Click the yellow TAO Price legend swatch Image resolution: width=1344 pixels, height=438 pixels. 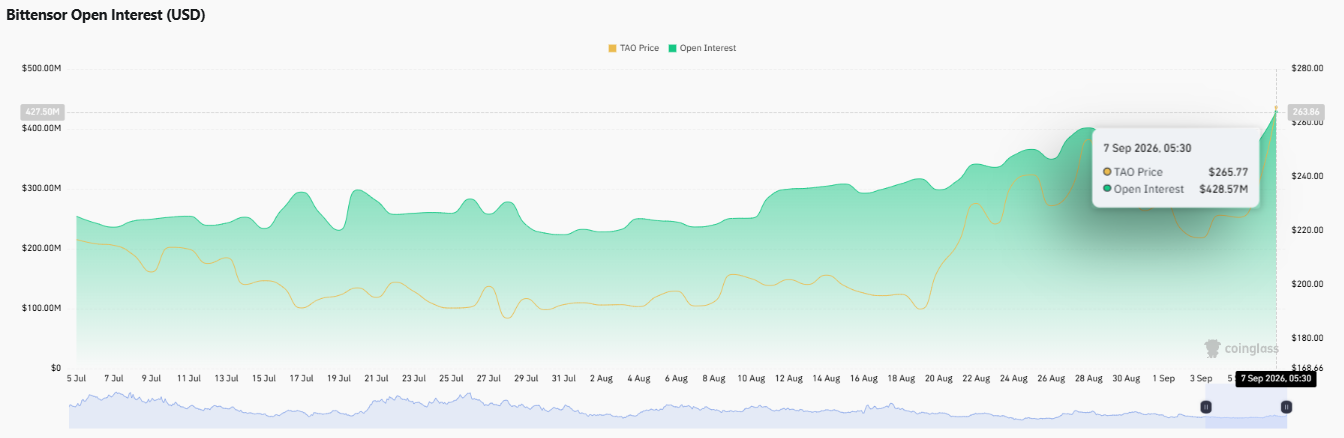[x=612, y=48]
